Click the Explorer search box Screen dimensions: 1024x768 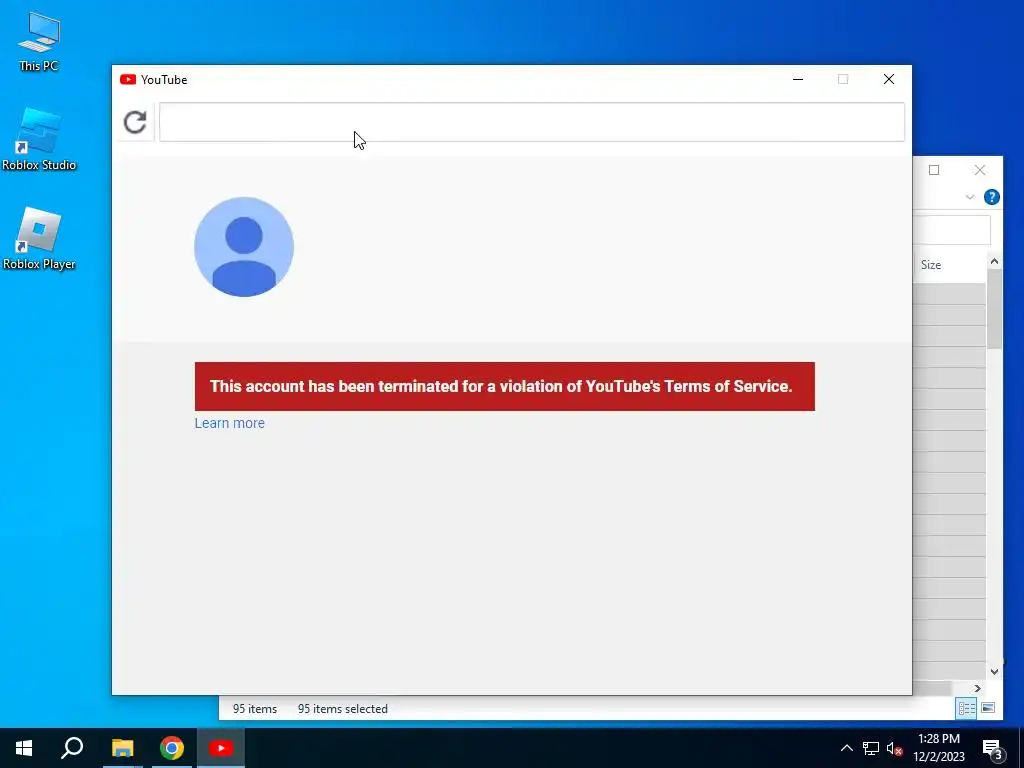pos(952,231)
